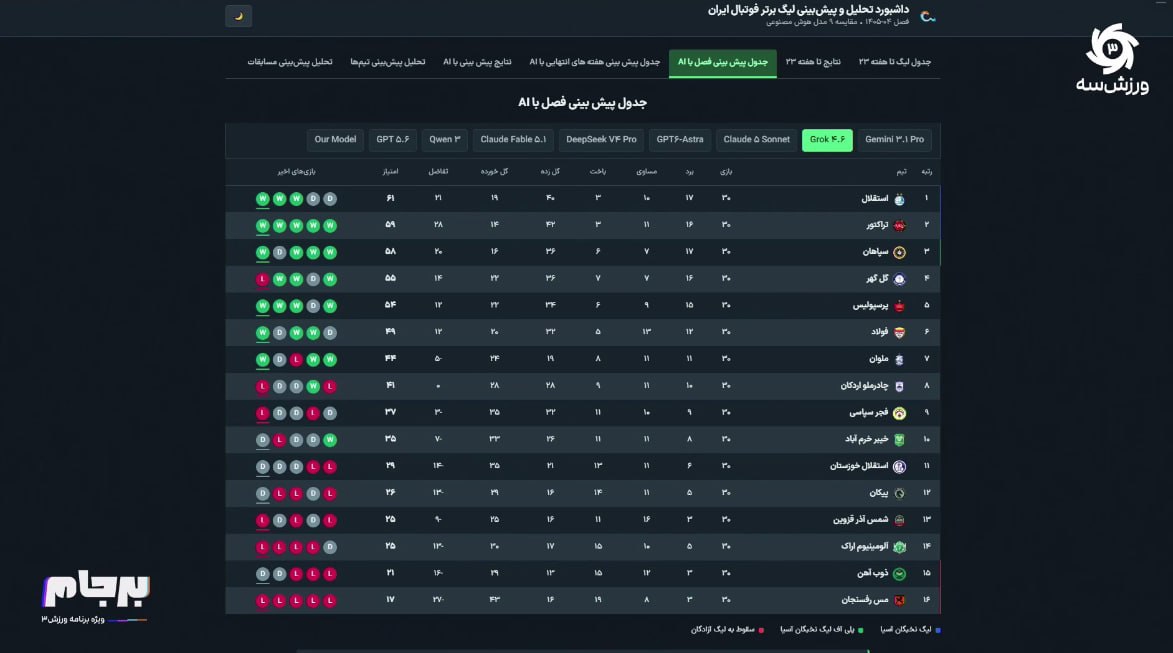
Task: Switch to 'جدول پیش بینی هفته های انتهایی با AI' tab
Action: pyautogui.click(x=595, y=62)
